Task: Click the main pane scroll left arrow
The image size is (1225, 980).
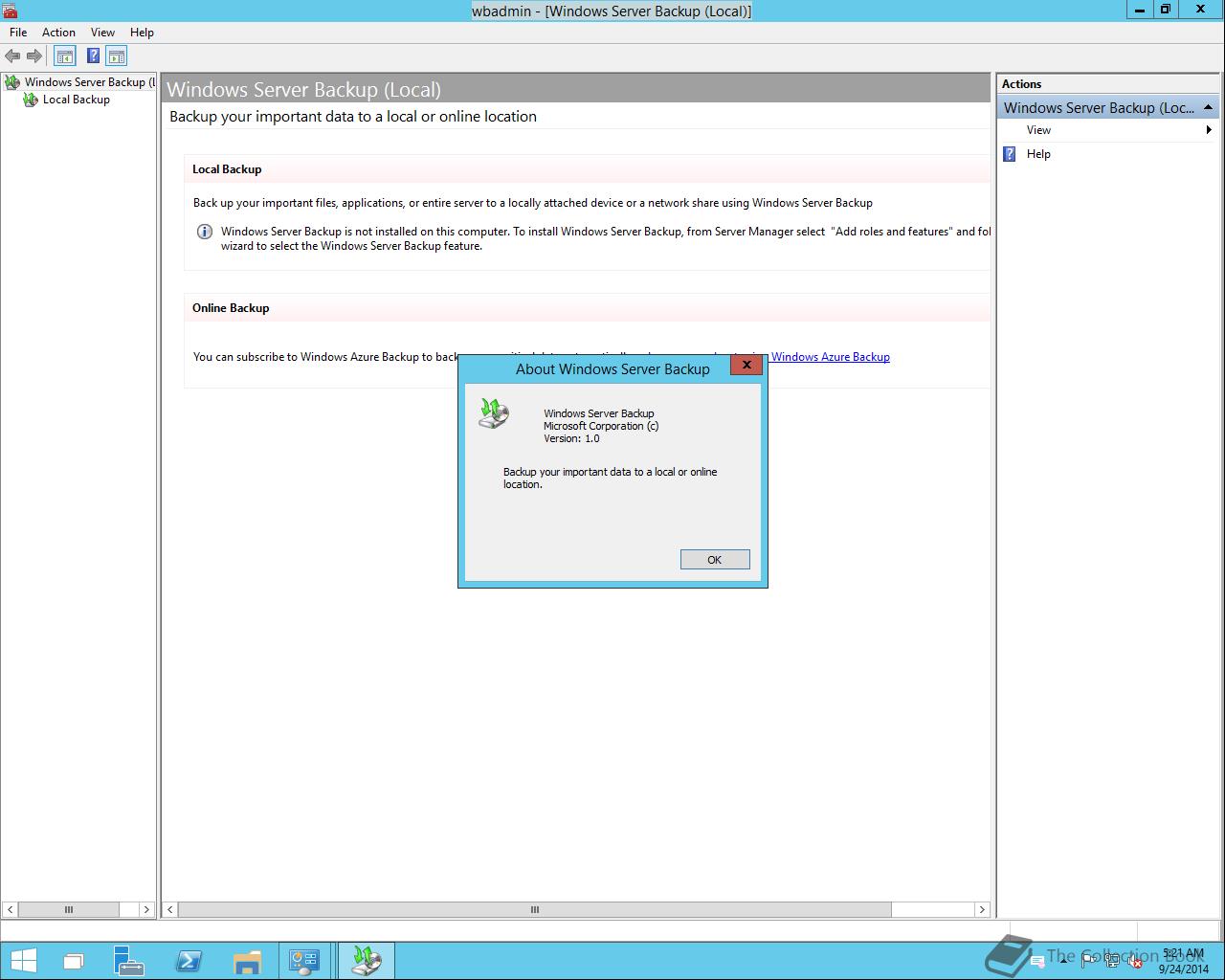Action: coord(170,909)
